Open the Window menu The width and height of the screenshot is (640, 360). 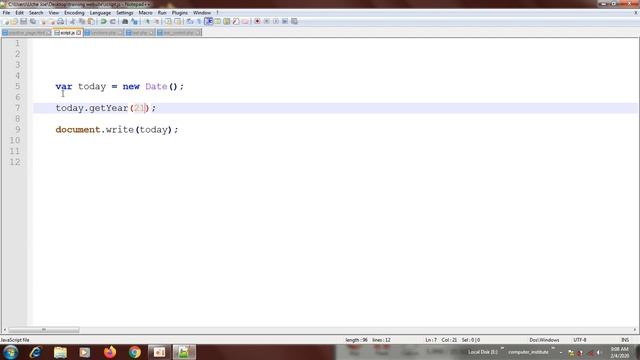point(202,13)
